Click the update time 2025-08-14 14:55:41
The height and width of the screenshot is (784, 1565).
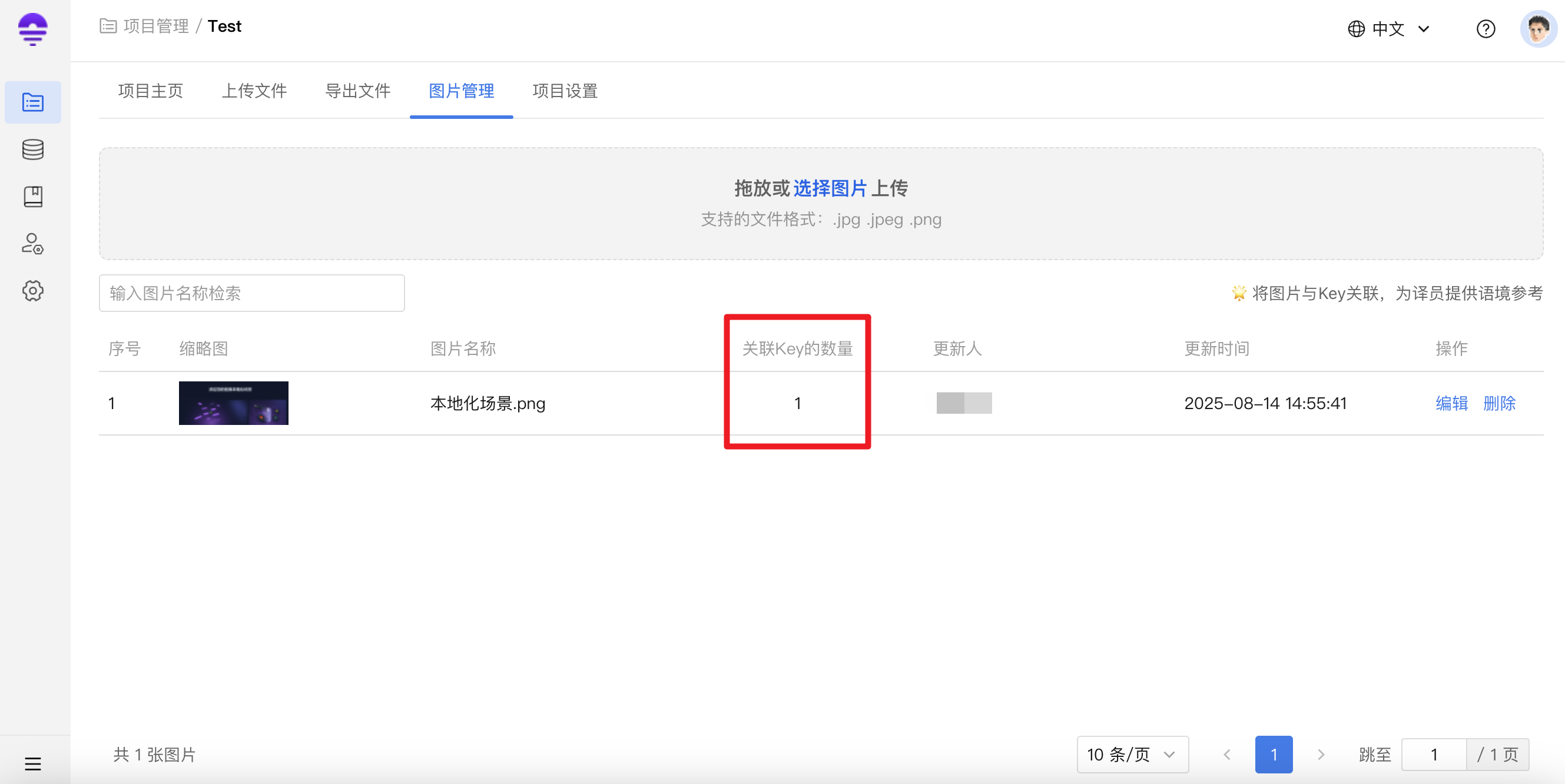click(x=1265, y=403)
